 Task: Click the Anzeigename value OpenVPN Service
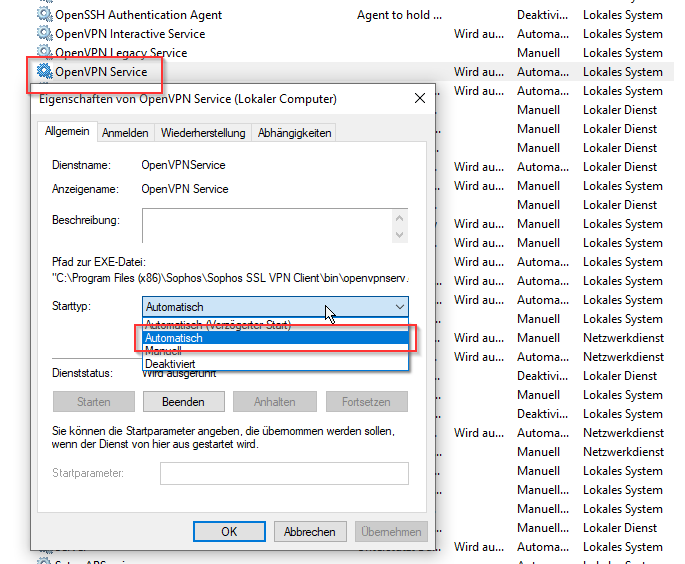click(184, 189)
